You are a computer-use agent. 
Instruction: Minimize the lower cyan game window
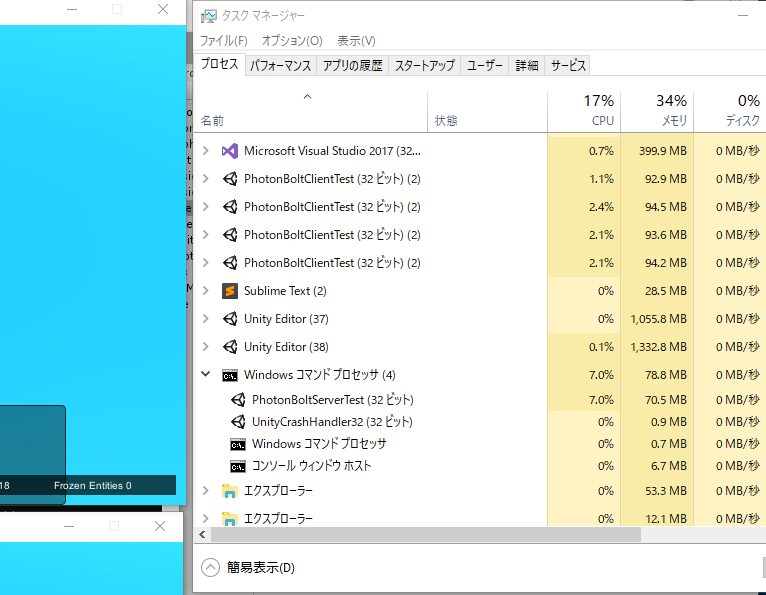pyautogui.click(x=69, y=526)
